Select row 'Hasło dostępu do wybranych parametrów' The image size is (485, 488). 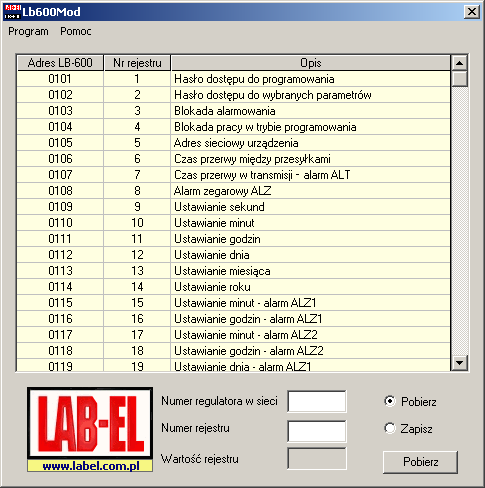(233, 95)
